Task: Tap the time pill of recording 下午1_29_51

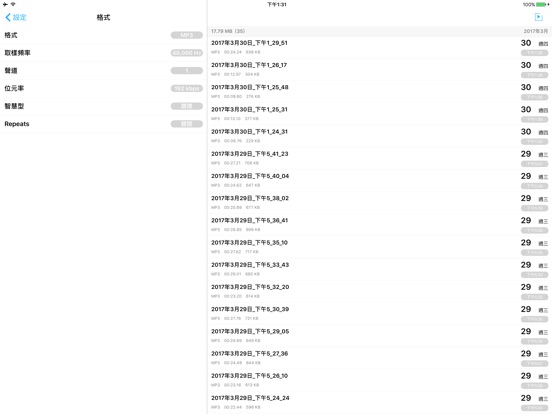Action: (534, 53)
